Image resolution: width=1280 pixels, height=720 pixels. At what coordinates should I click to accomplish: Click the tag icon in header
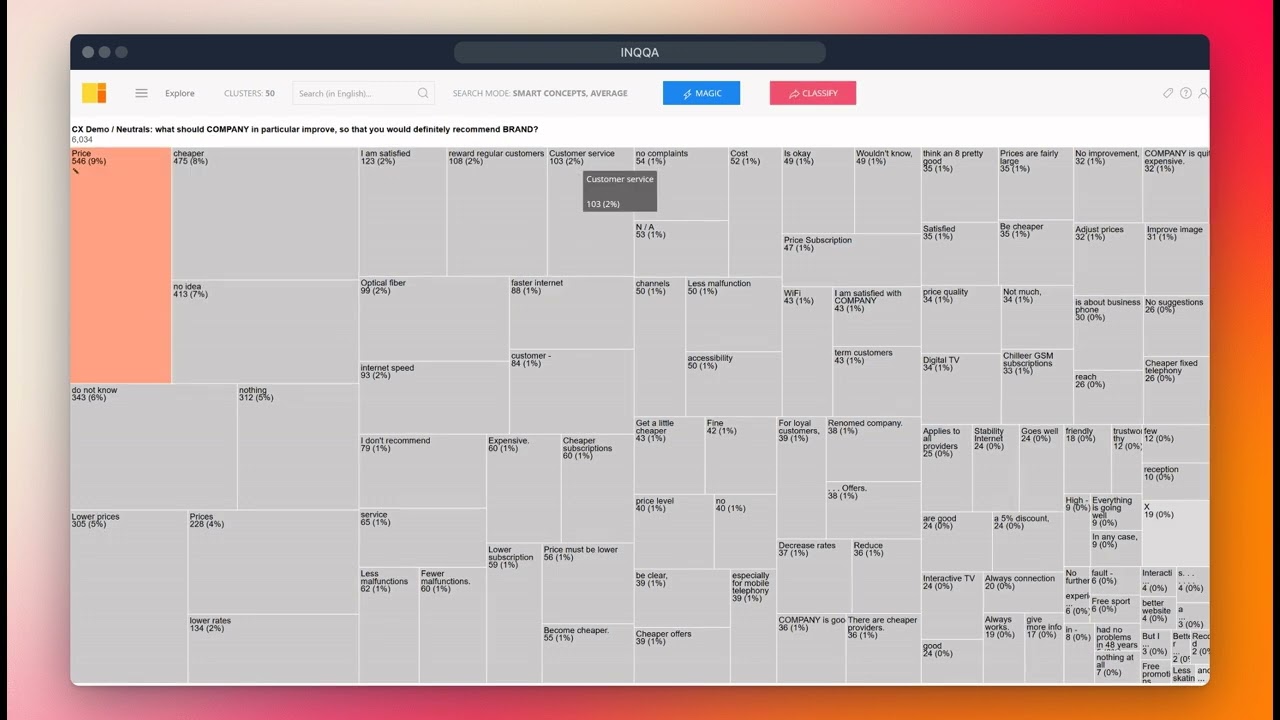pyautogui.click(x=1167, y=93)
